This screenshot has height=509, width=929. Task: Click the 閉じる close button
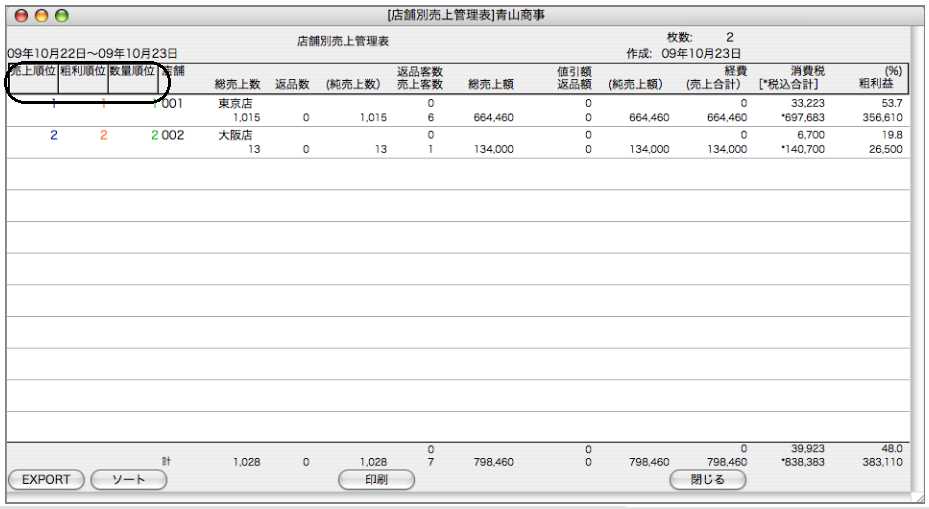click(707, 479)
